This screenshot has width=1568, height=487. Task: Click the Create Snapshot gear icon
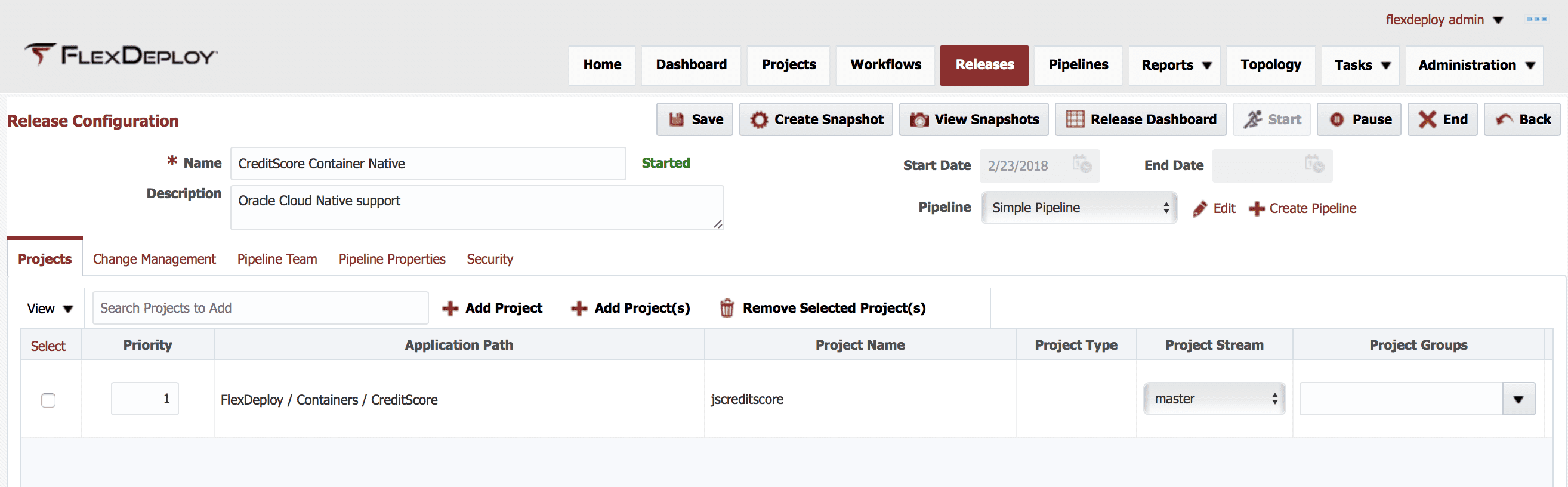click(x=759, y=119)
